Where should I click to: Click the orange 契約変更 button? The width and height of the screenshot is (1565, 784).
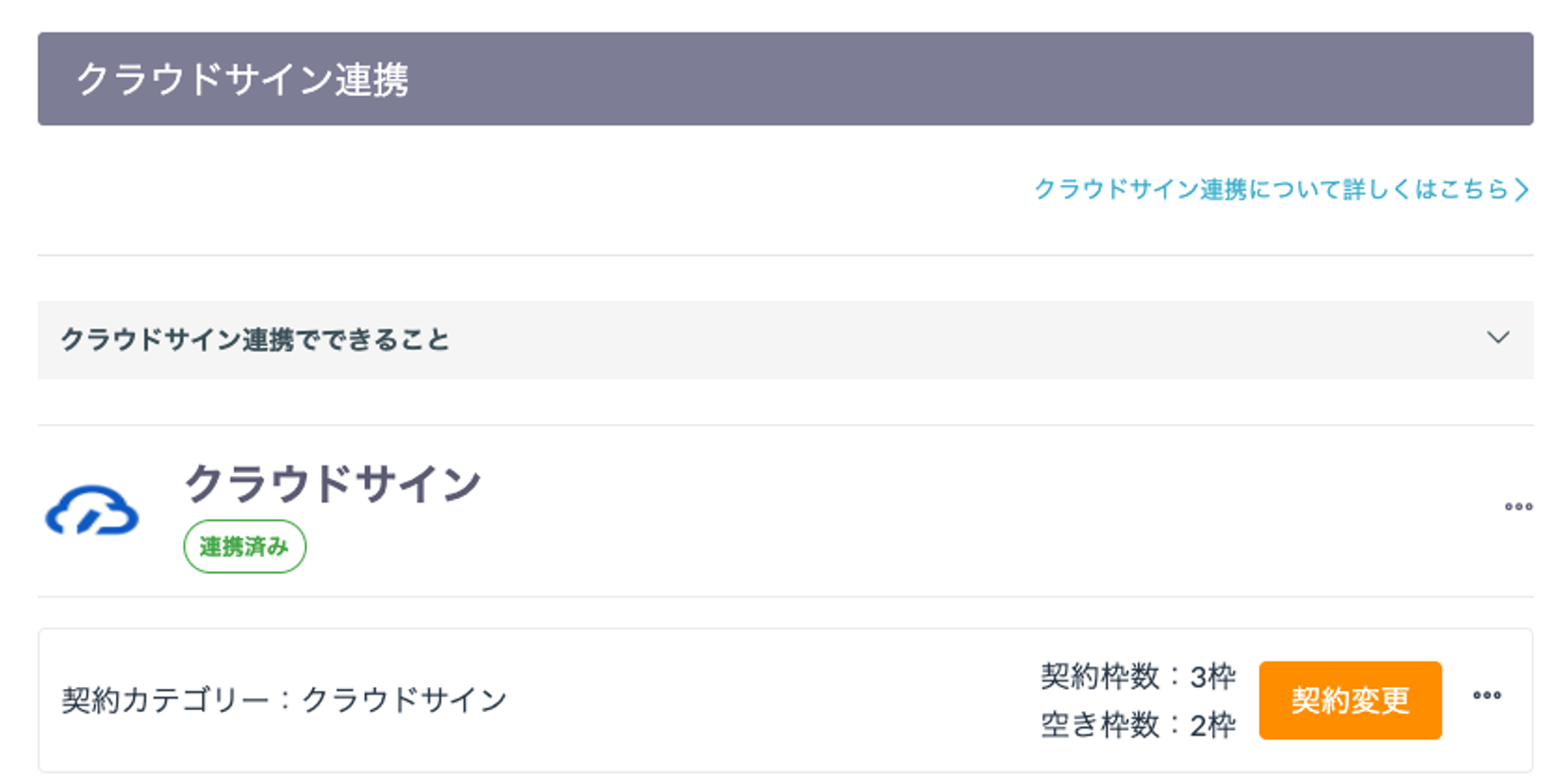click(x=1350, y=700)
